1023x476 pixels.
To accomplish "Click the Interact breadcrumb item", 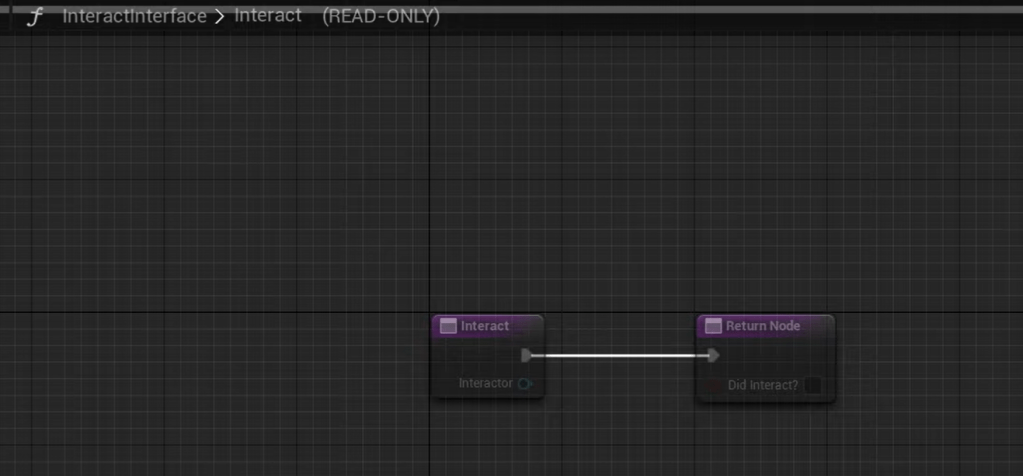I will tap(268, 17).
